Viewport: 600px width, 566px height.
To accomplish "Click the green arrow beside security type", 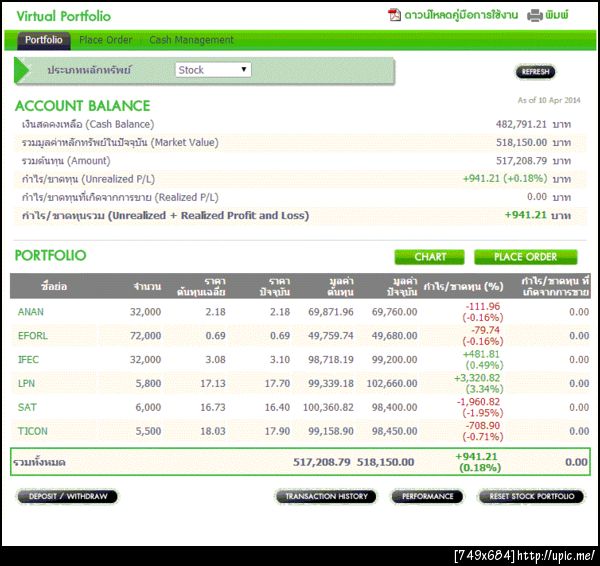I will coord(21,70).
